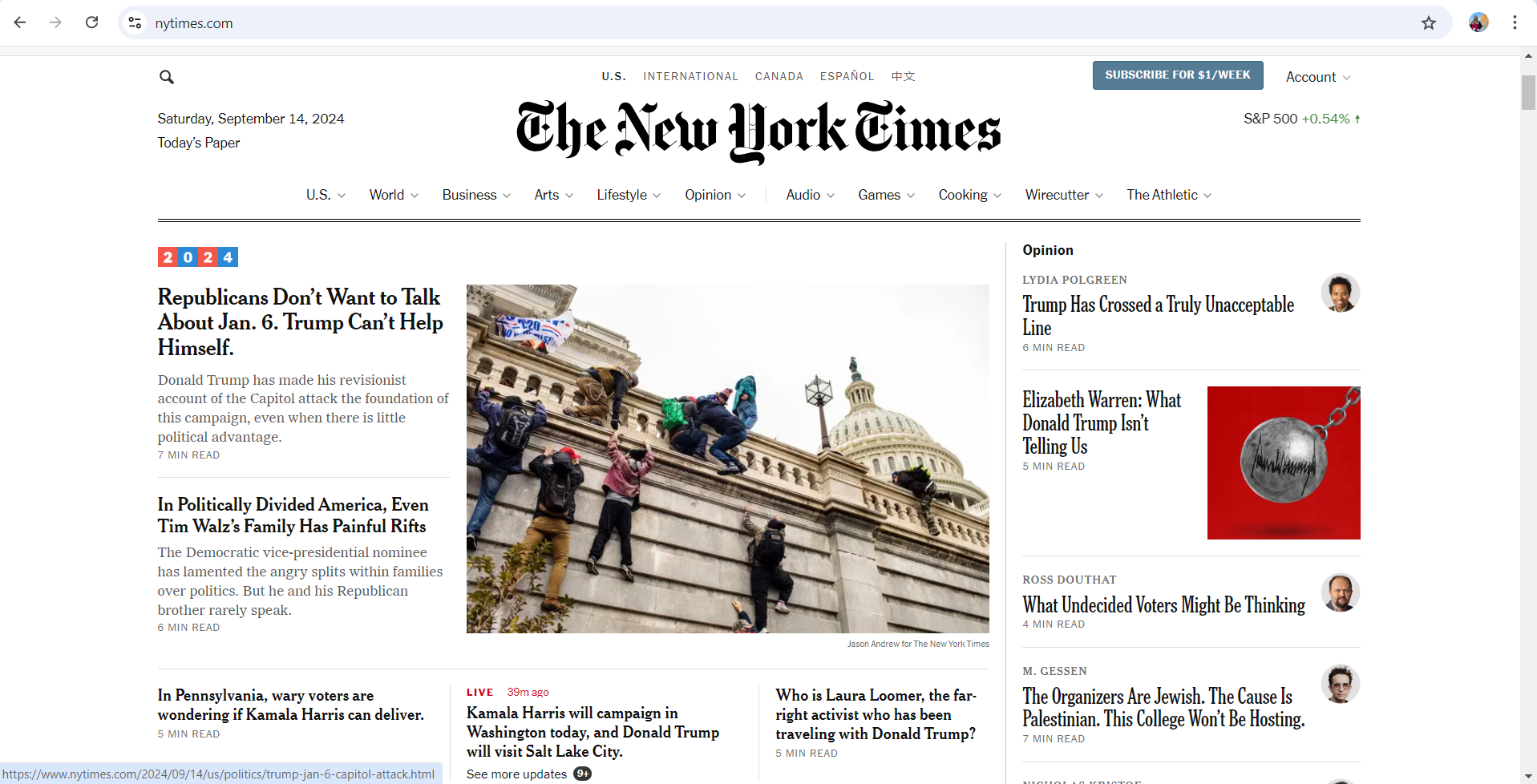Expand the Cooking section menu
Image resolution: width=1537 pixels, height=784 pixels.
point(969,195)
